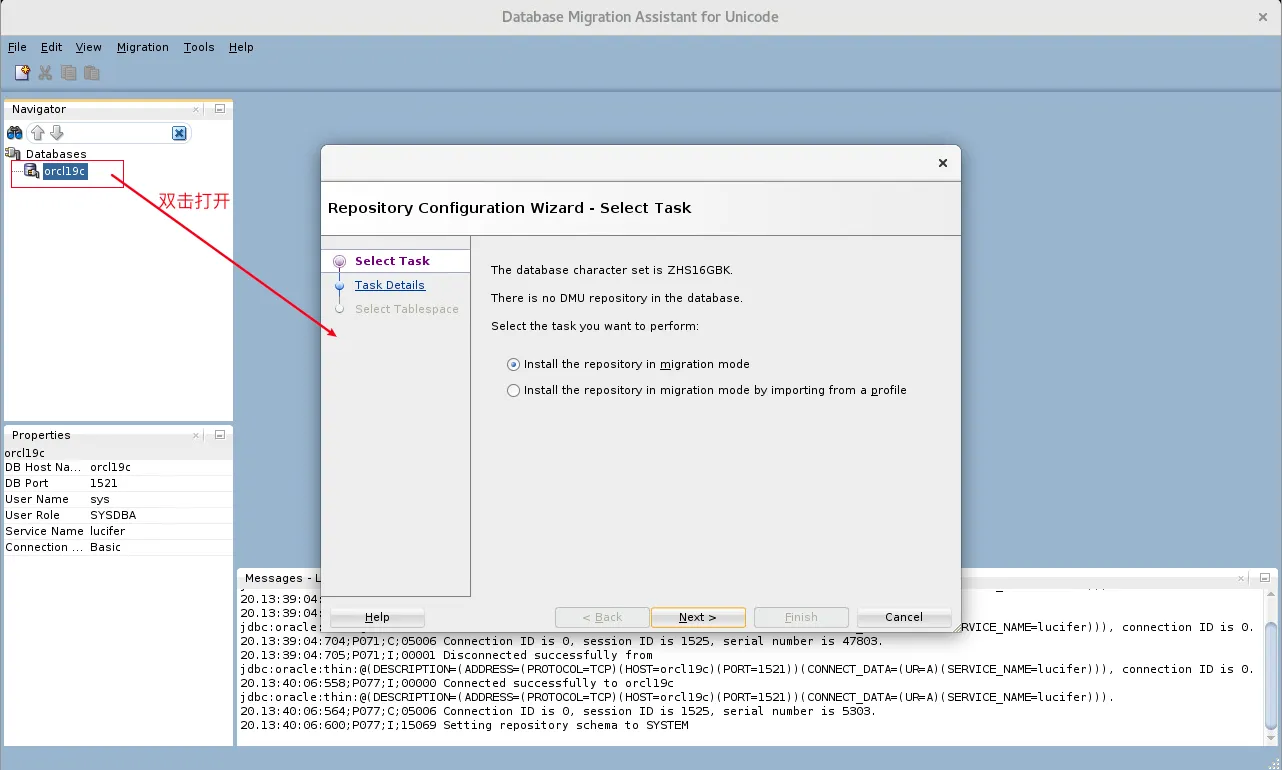Select the orcl19c database node
This screenshot has width=1282, height=770.
pyautogui.click(x=66, y=171)
